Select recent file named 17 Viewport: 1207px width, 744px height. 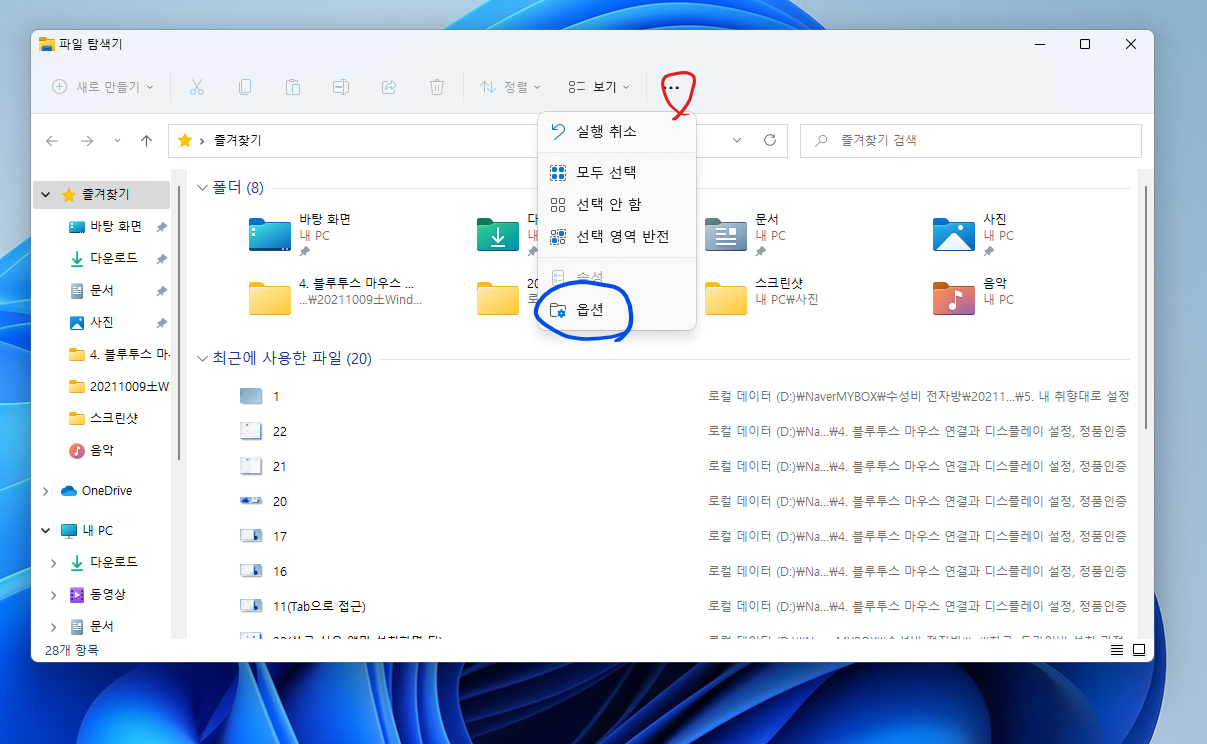[x=280, y=536]
